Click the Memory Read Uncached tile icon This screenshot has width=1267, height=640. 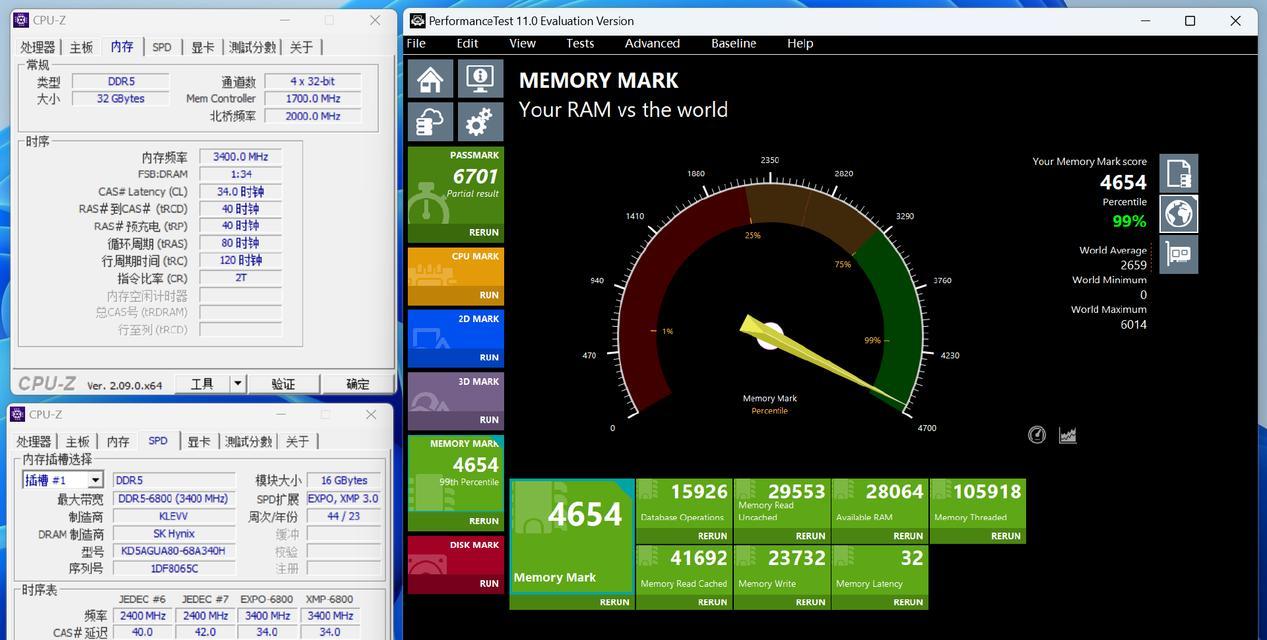(746, 491)
